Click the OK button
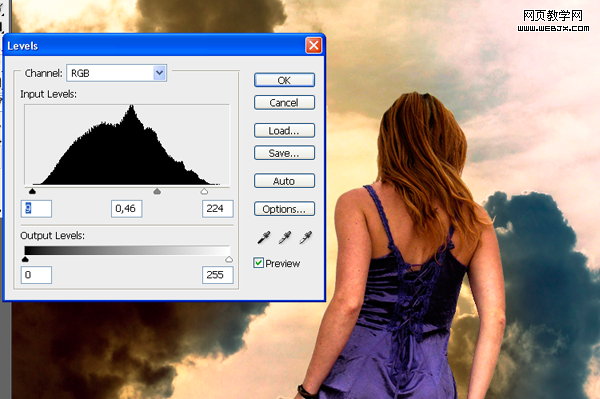 (x=284, y=80)
